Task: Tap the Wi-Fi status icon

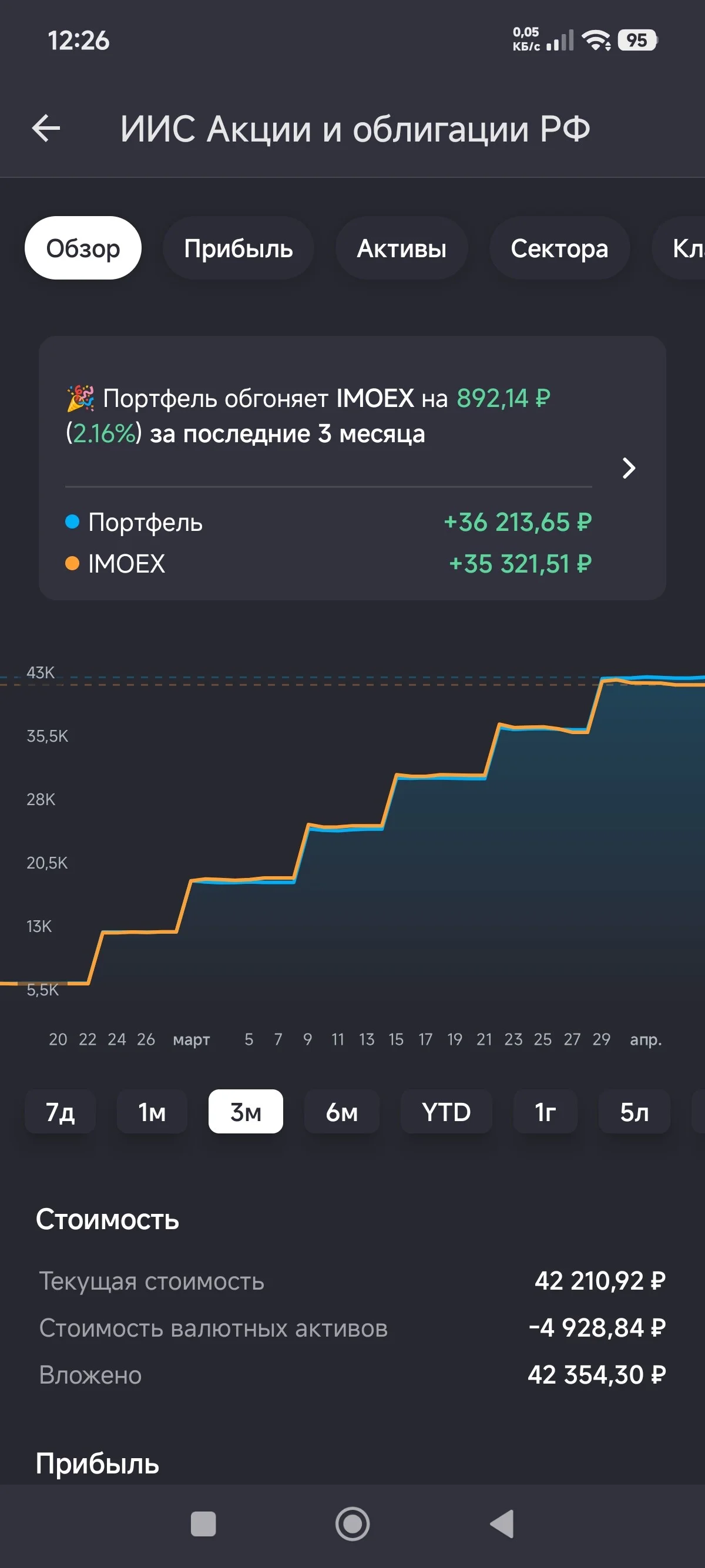Action: (596, 40)
